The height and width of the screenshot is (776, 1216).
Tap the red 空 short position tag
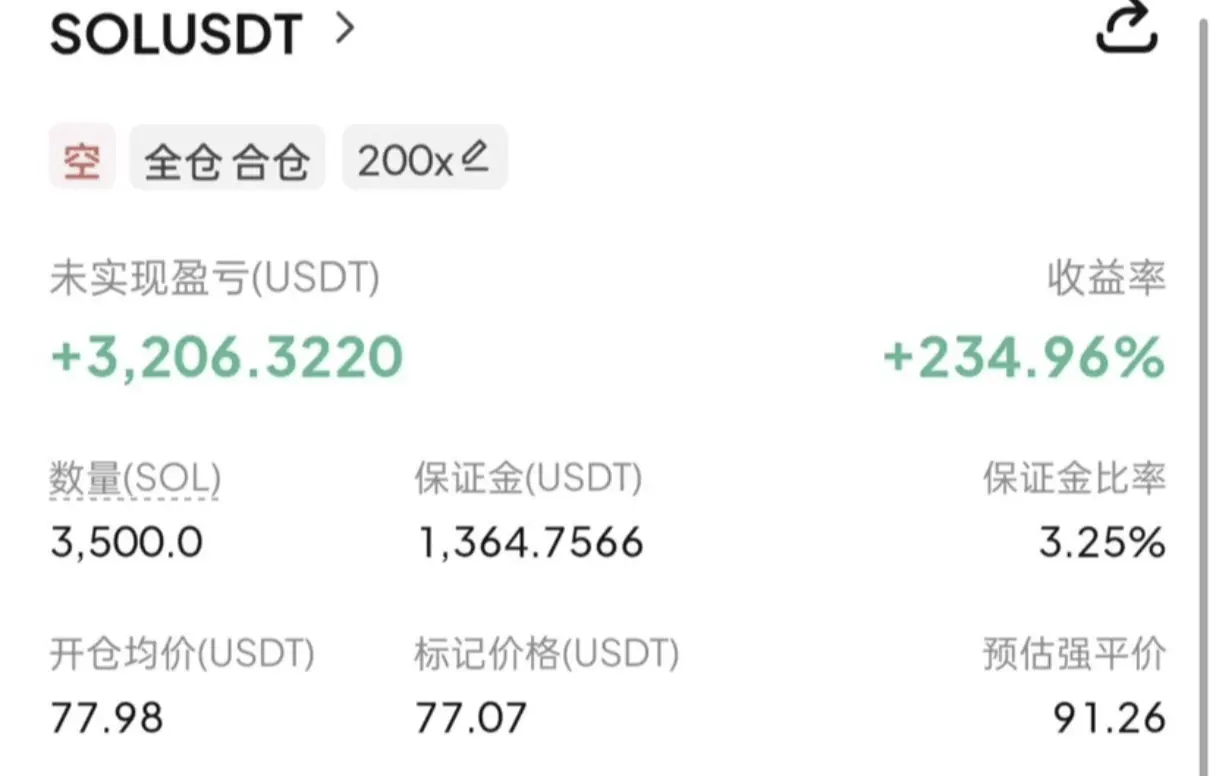[82, 158]
